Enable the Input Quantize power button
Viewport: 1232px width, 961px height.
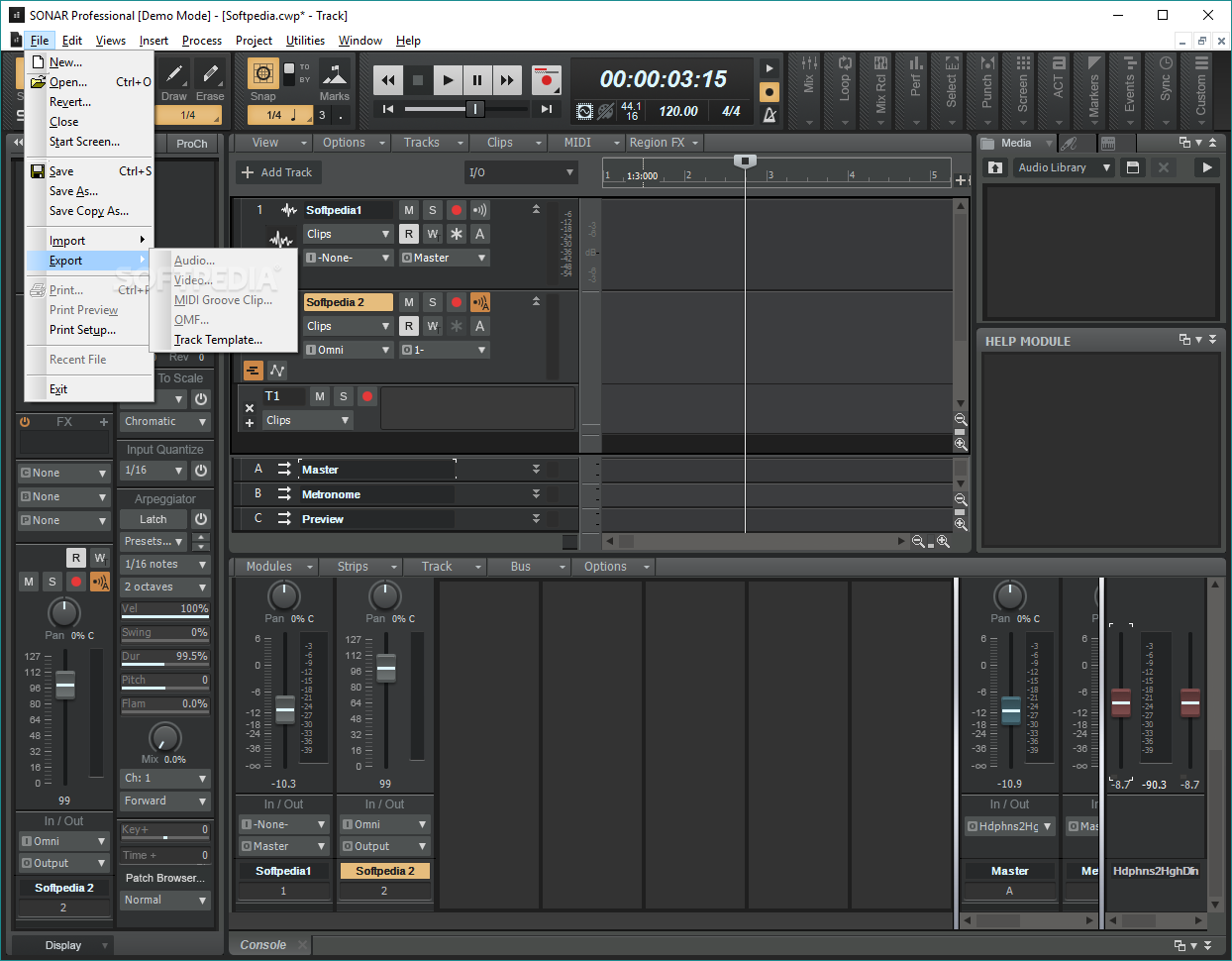pos(201,471)
